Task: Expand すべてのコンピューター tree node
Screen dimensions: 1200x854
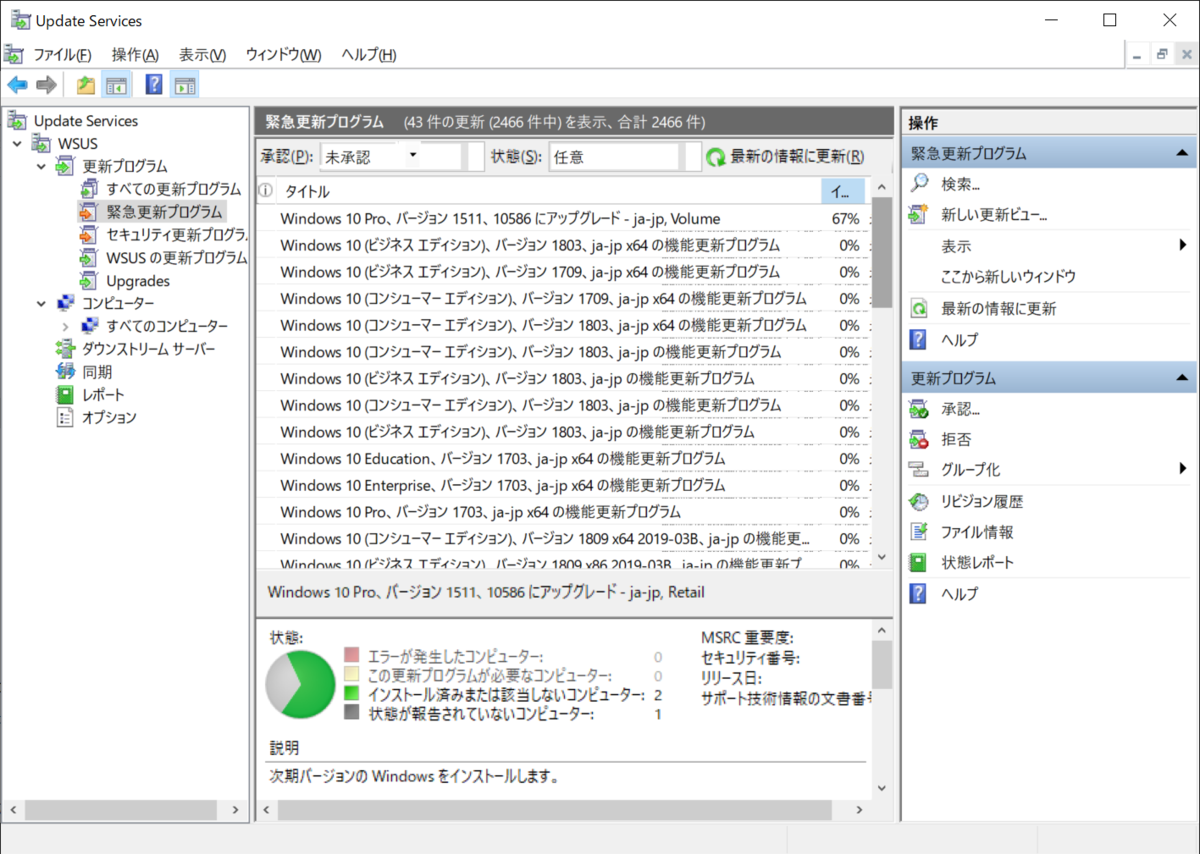Action: pyautogui.click(x=65, y=326)
